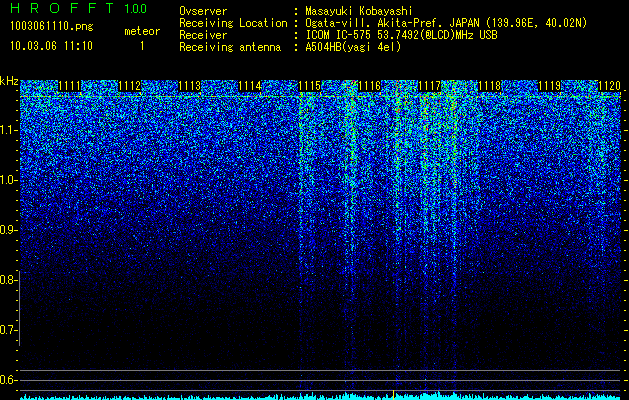Click the 1.1 frequency axis label
The height and width of the screenshot is (400, 629).
click(x=8, y=130)
